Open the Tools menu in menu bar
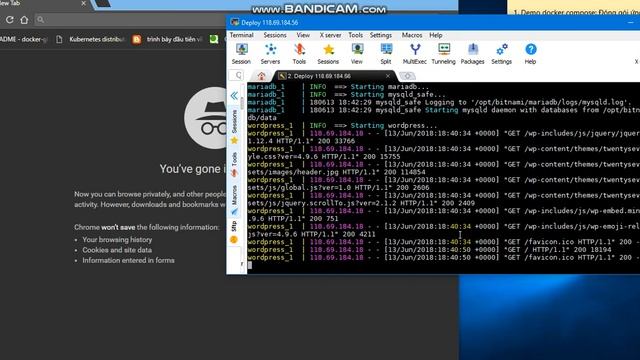Screen dimensions: 640x360 tap(356, 36)
